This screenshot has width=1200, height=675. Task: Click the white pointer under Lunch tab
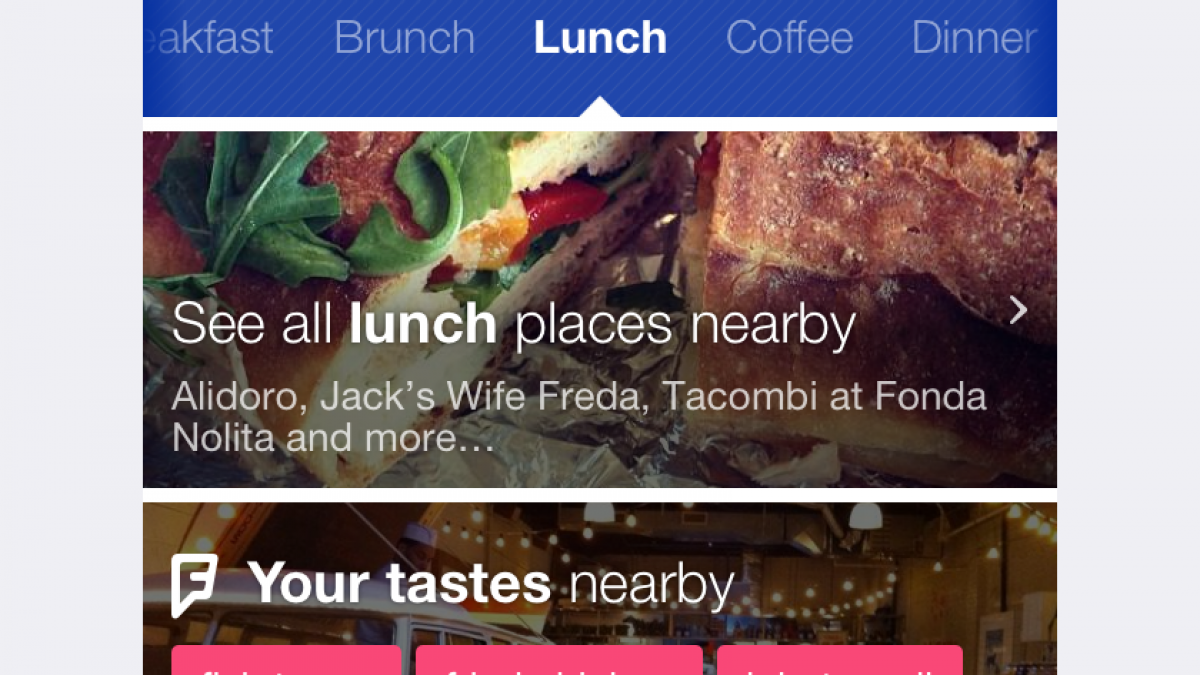coord(600,107)
